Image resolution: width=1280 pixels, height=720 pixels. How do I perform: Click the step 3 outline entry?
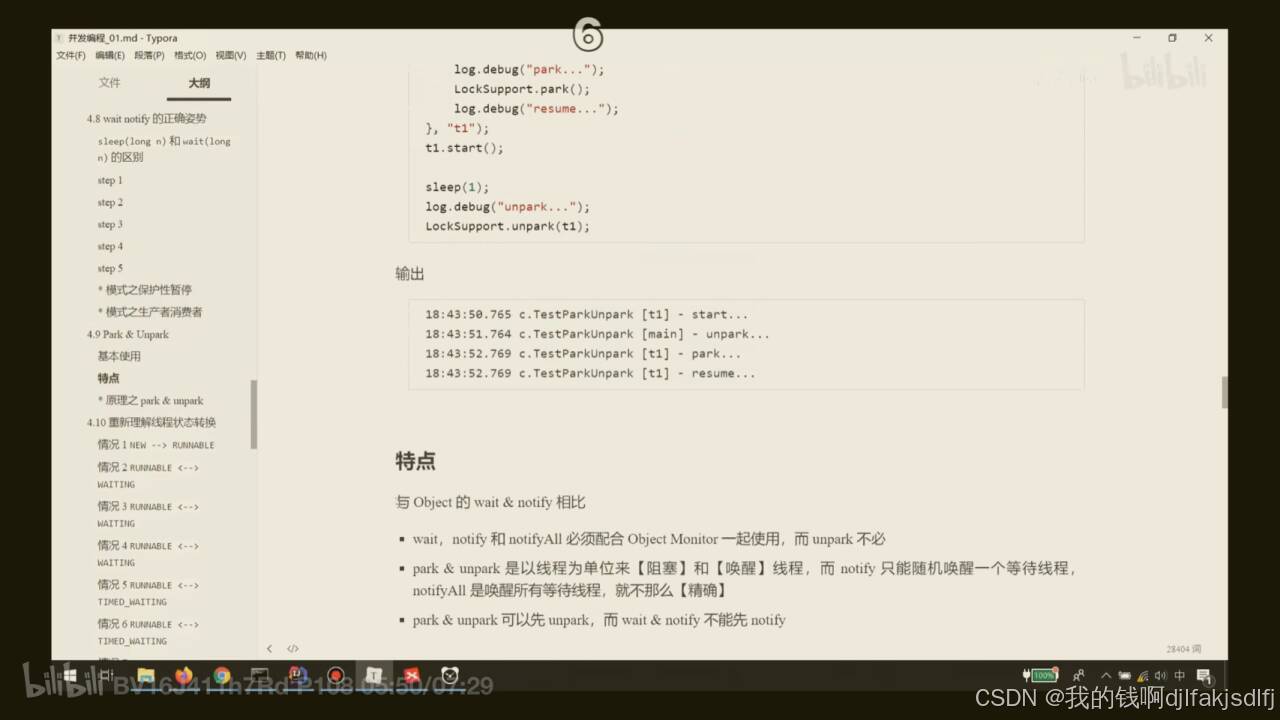[110, 224]
